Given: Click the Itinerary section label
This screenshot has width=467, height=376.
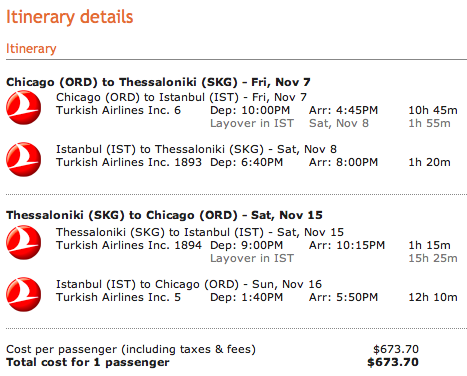Looking at the screenshot, I should click(x=31, y=49).
